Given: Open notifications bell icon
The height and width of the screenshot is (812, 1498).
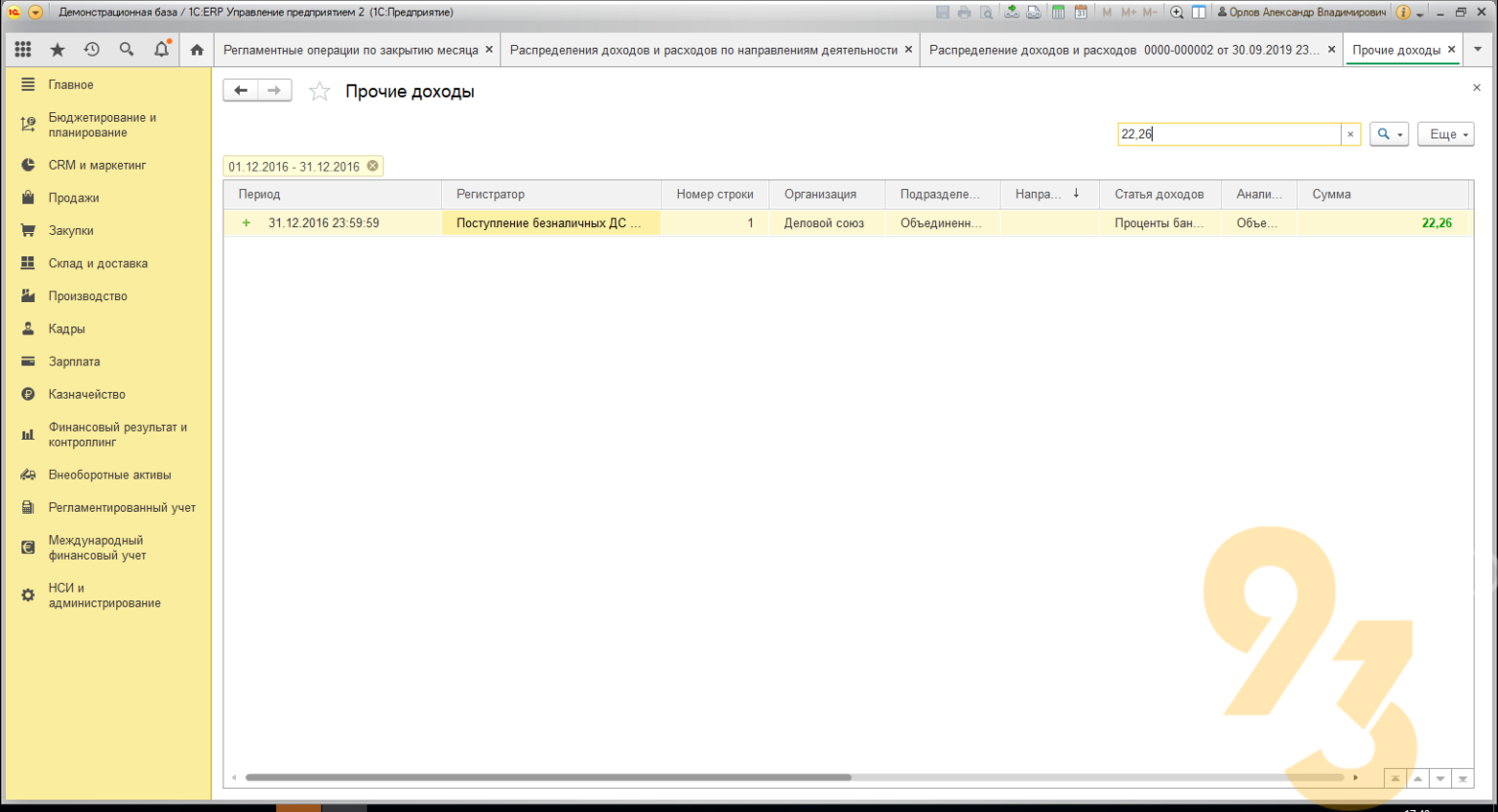Looking at the screenshot, I should 162,50.
